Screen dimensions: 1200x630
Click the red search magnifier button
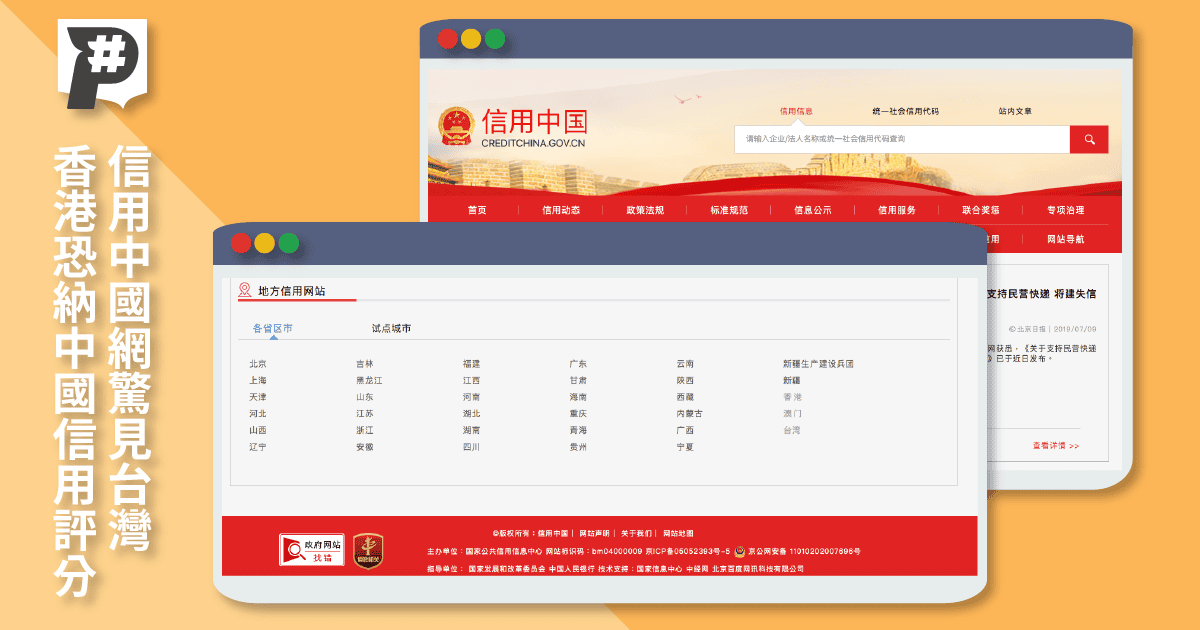tap(1088, 139)
